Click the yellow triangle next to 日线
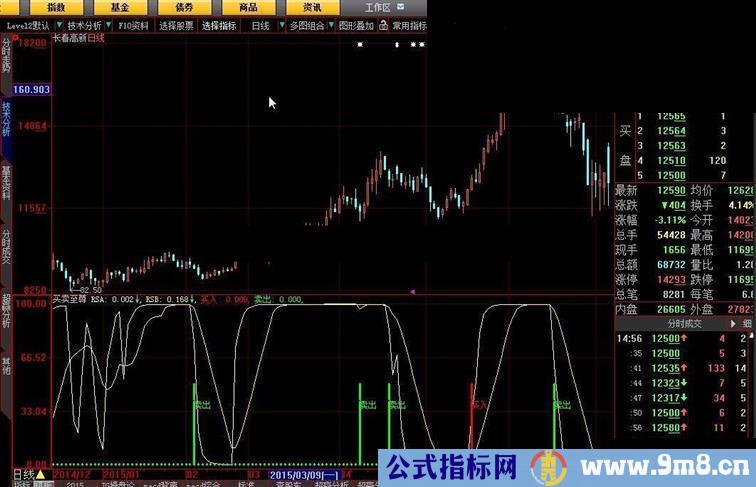Viewport: 756px width, 487px height. point(40,474)
